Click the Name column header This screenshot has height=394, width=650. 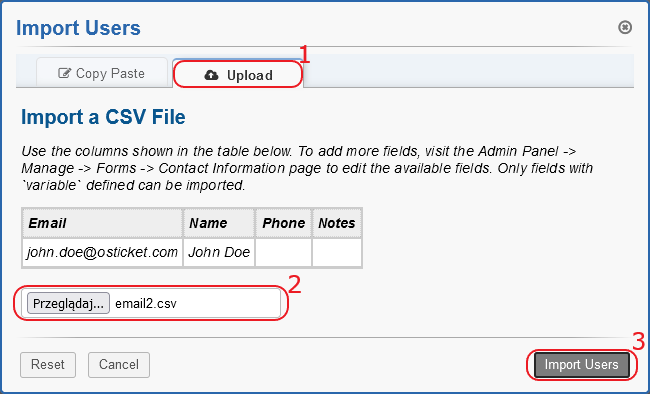tap(219, 223)
